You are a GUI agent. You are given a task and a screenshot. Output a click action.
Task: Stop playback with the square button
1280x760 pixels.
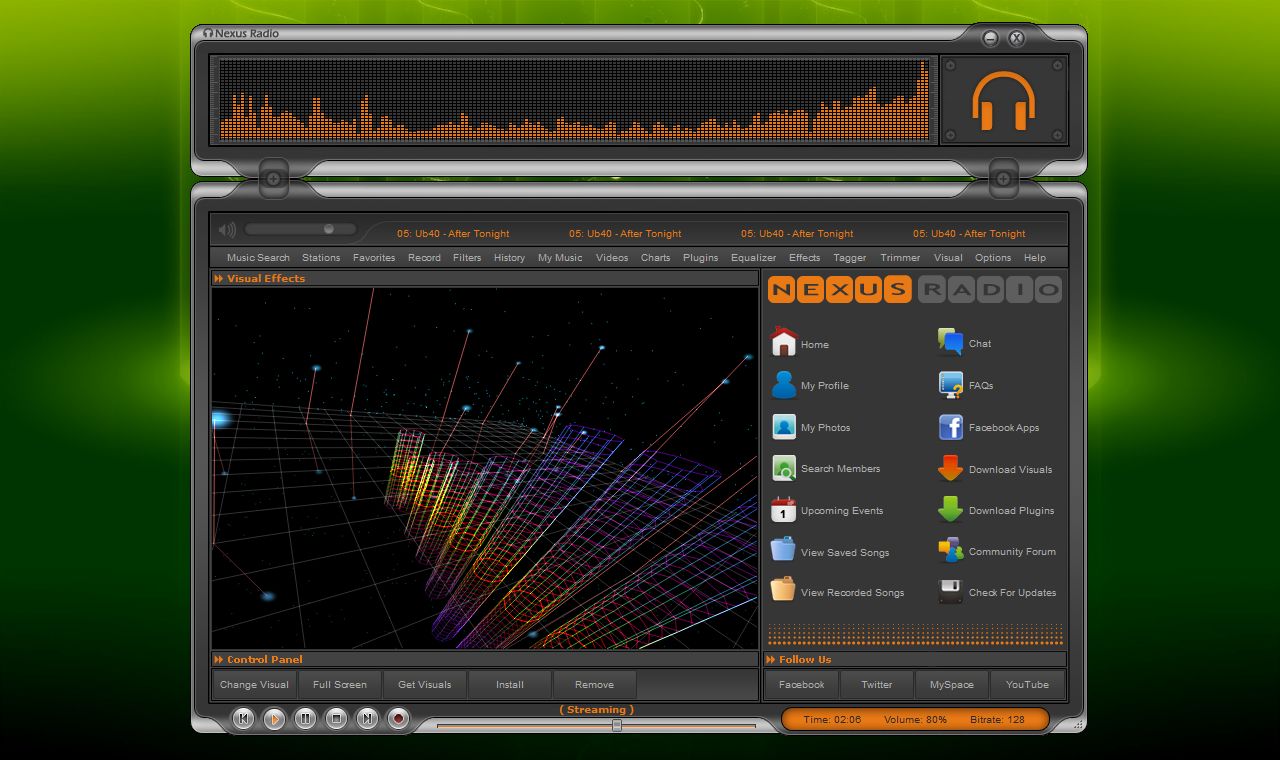(337, 718)
